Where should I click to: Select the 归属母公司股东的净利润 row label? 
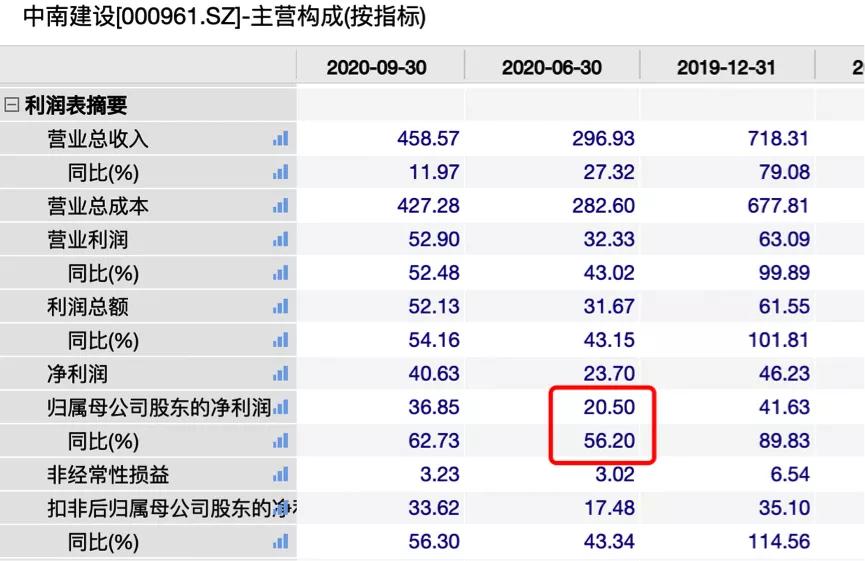[x=159, y=408]
